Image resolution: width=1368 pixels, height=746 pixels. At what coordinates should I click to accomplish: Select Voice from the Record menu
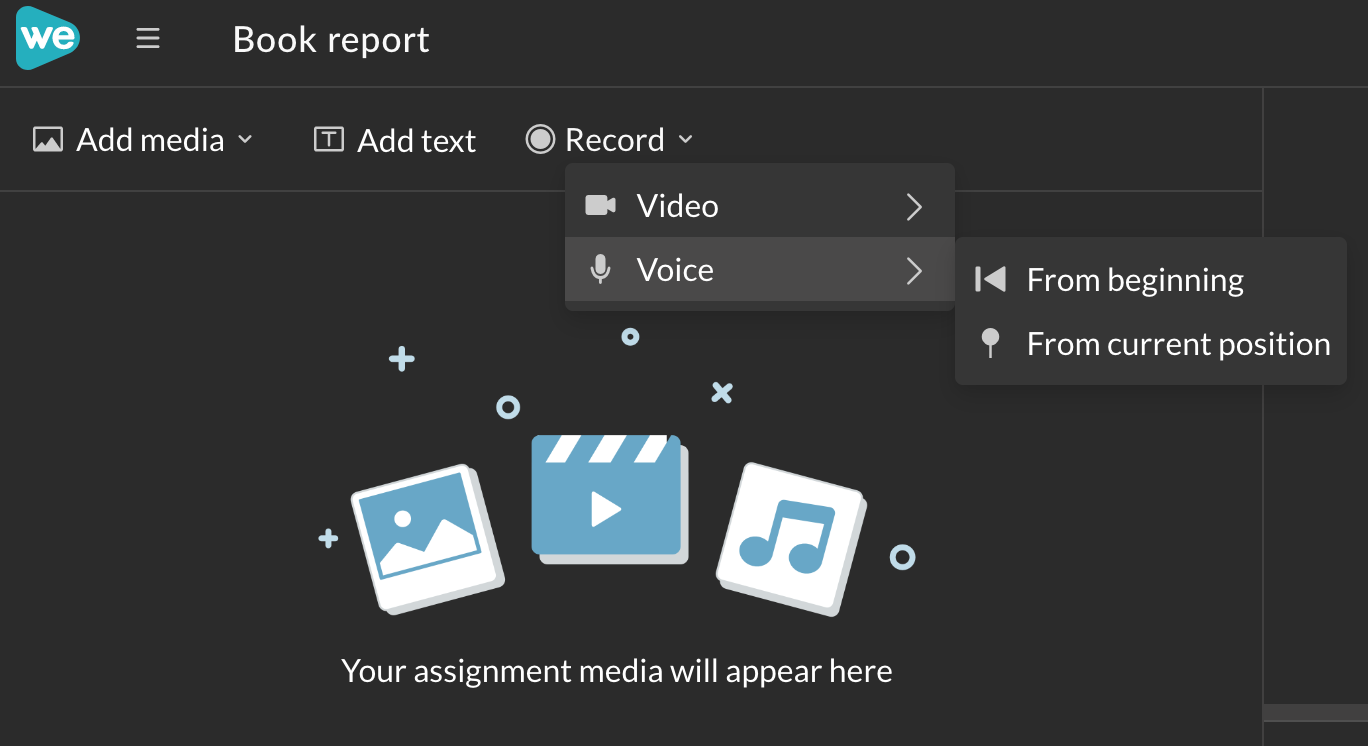coord(675,269)
